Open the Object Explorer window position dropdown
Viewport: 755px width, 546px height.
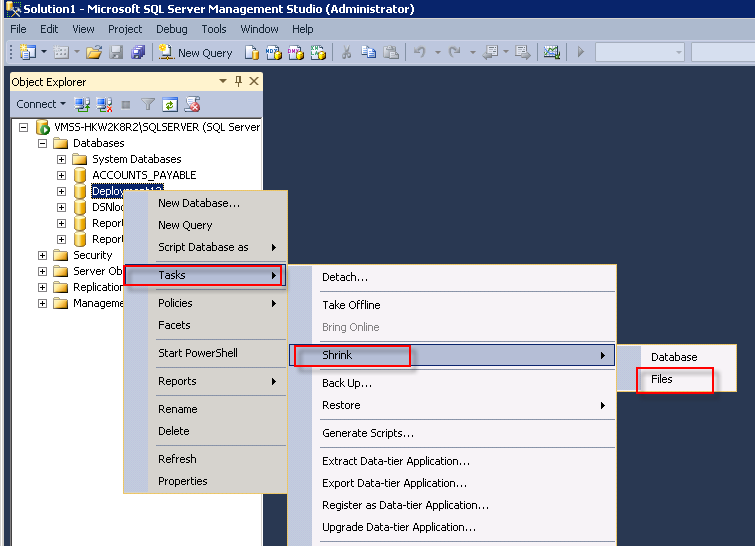tap(222, 81)
